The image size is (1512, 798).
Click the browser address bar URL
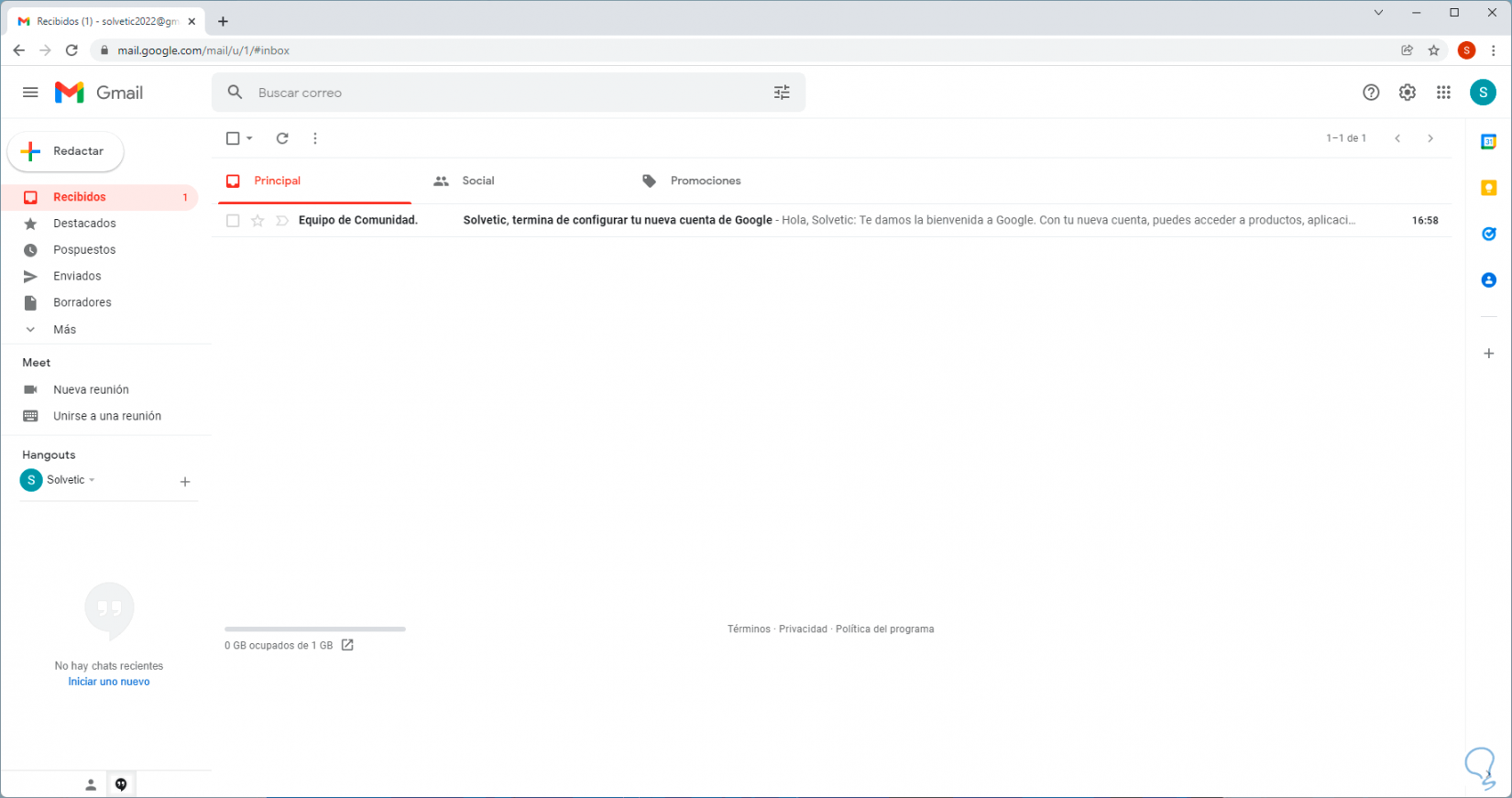[203, 50]
